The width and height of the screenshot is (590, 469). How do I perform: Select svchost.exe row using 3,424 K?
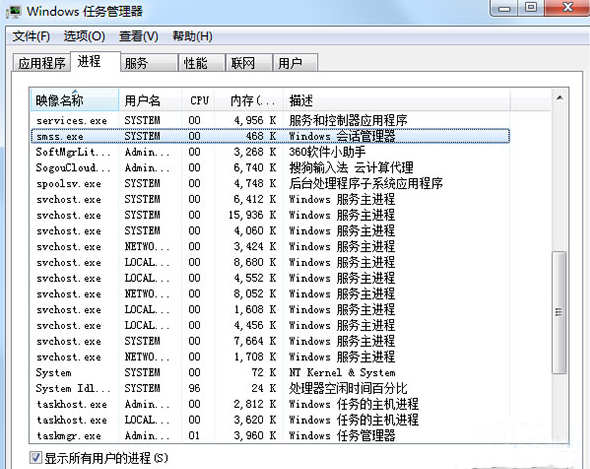(x=270, y=247)
